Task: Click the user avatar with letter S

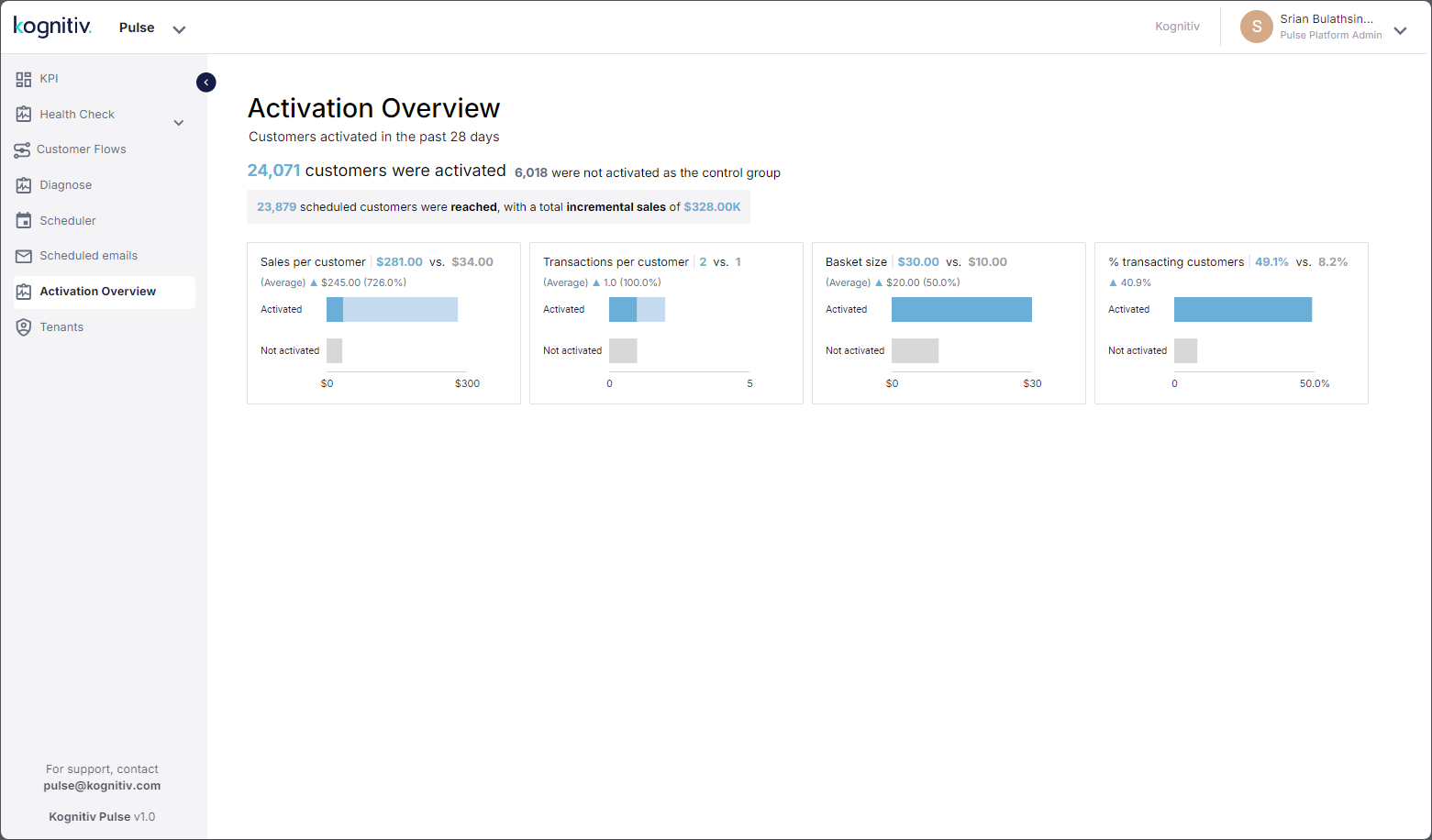Action: [x=1257, y=27]
